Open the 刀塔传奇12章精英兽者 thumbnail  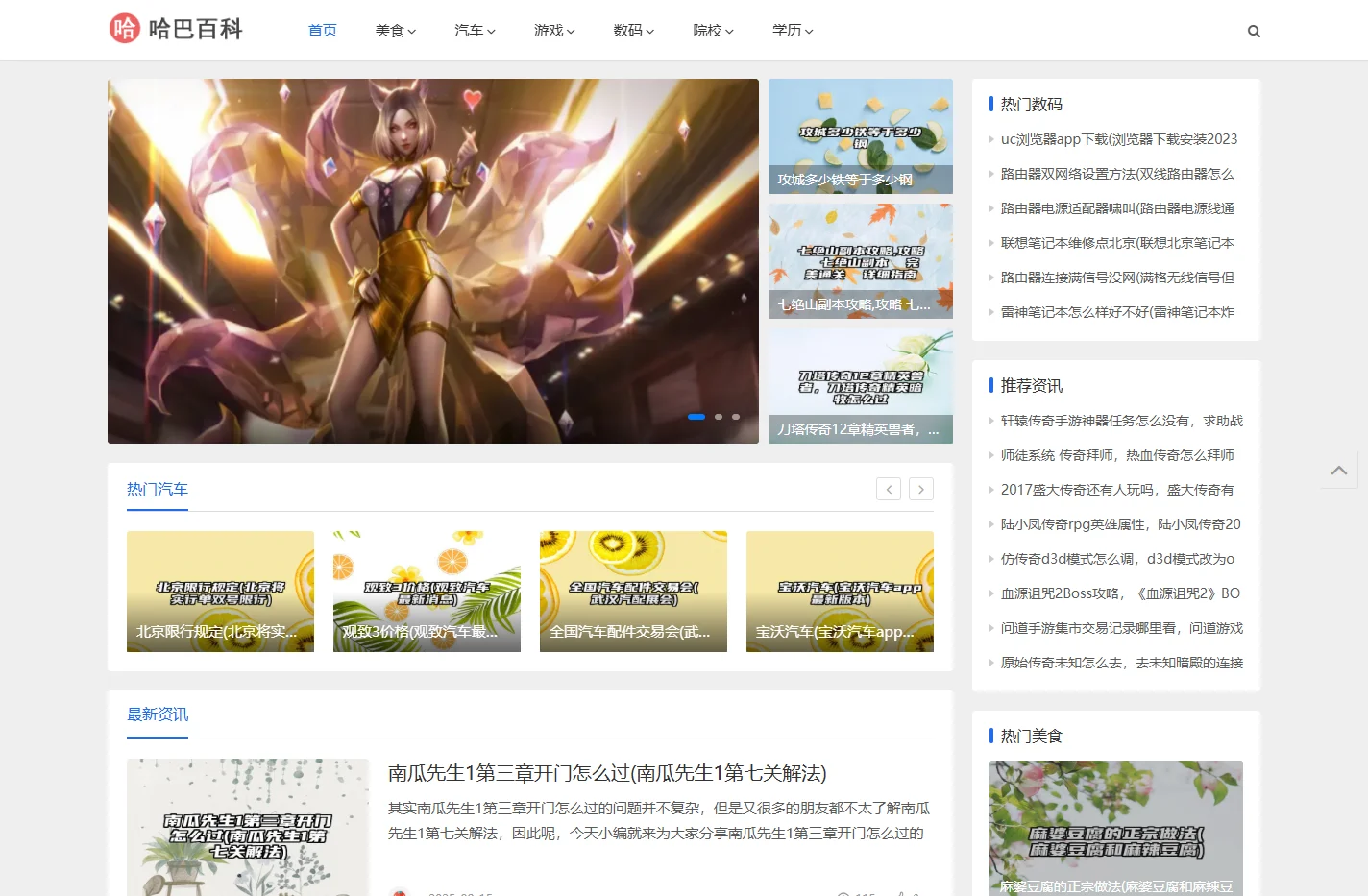tap(861, 386)
